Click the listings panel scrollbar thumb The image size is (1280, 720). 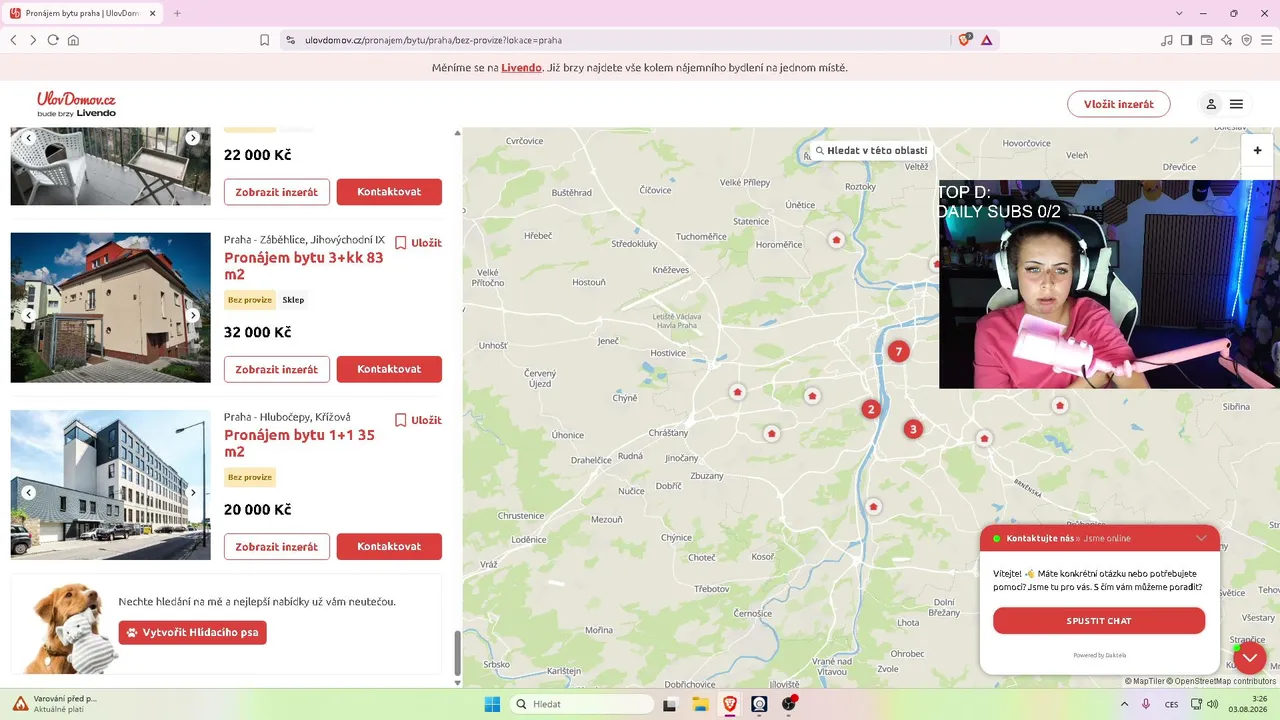458,653
